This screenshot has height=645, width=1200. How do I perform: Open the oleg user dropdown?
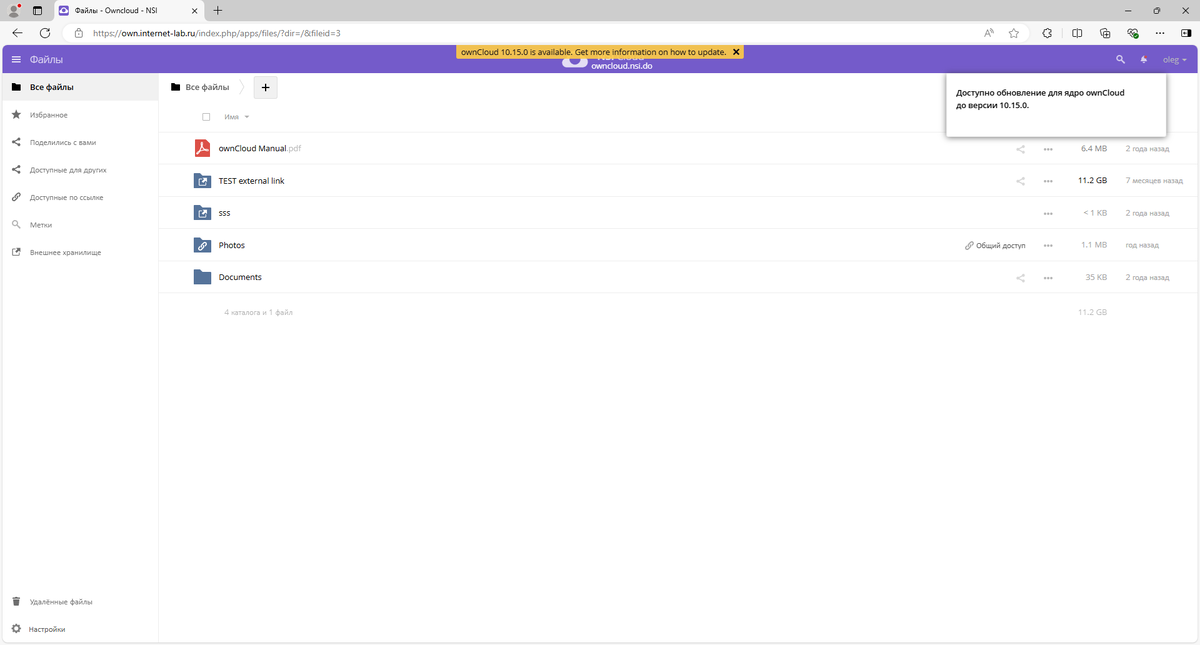coord(1175,60)
